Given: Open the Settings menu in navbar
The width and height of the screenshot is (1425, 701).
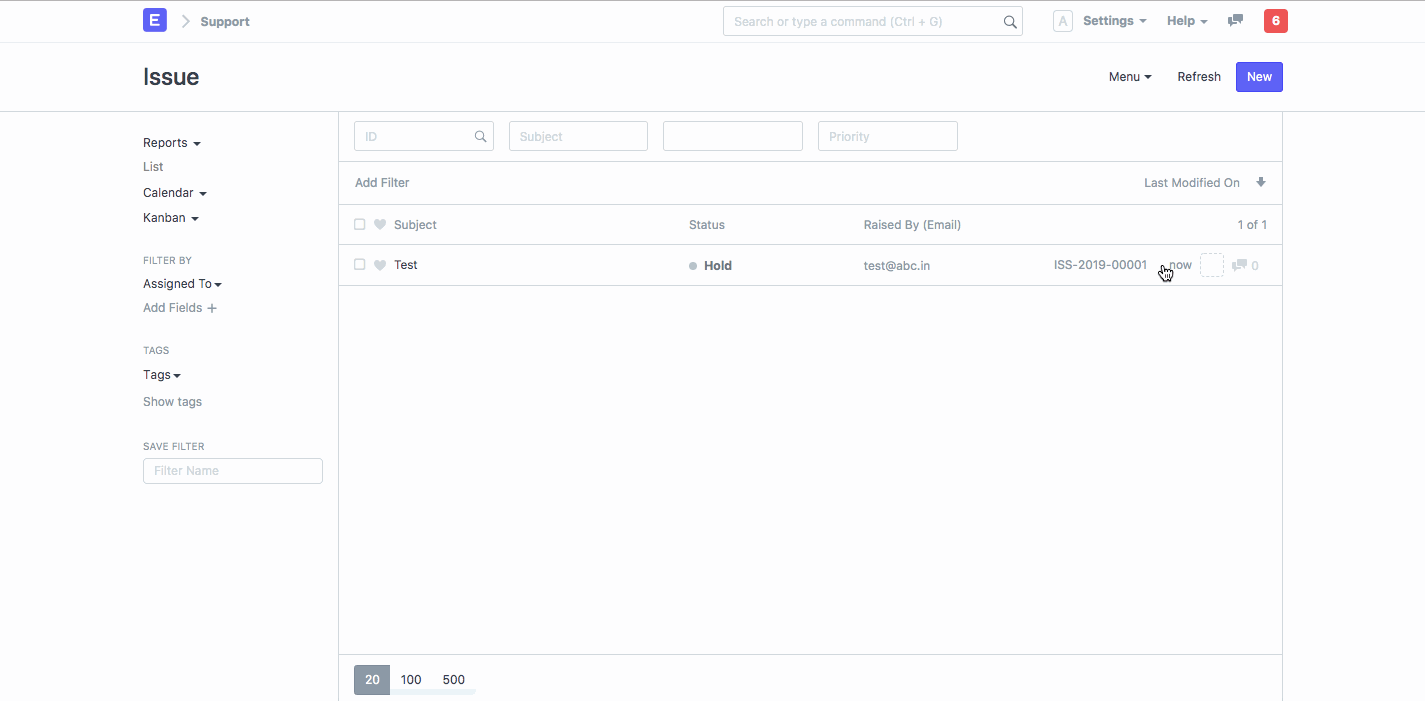Looking at the screenshot, I should click(1114, 21).
